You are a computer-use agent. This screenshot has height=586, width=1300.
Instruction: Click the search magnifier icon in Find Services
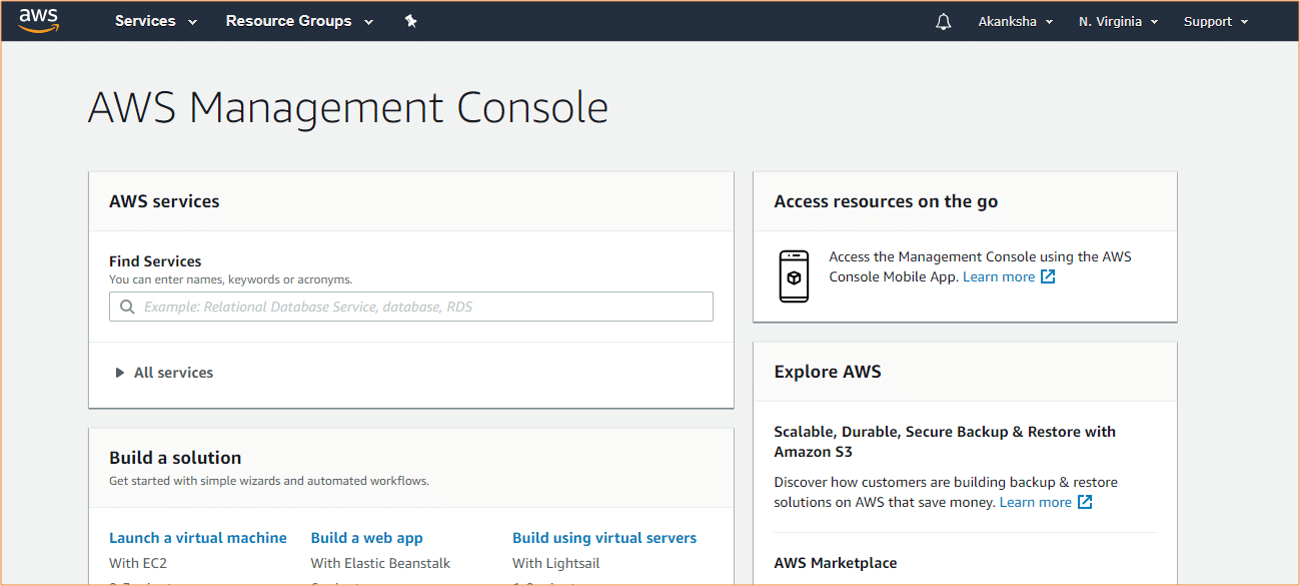coord(127,307)
